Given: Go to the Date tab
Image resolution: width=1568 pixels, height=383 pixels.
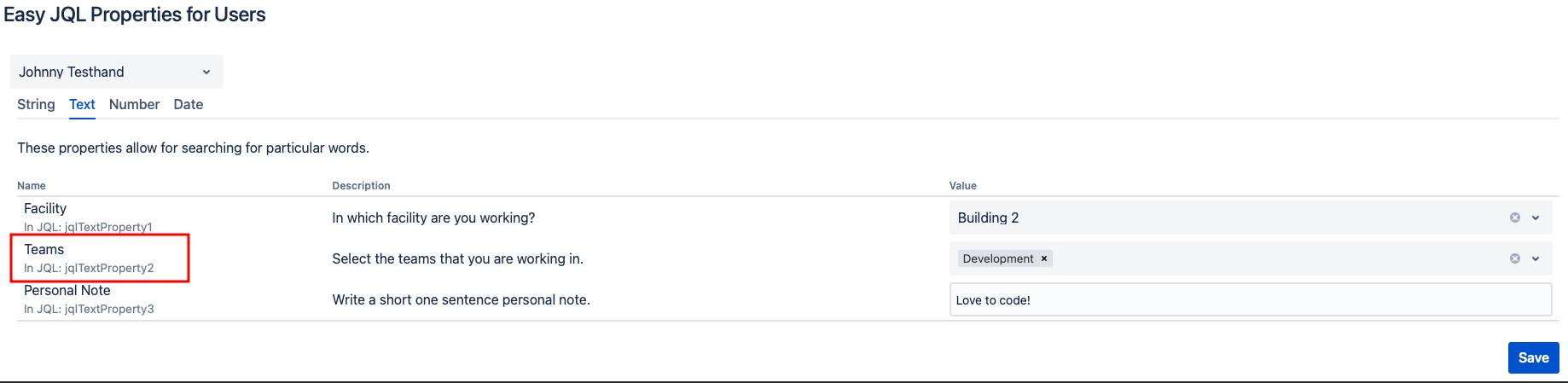Looking at the screenshot, I should 188,104.
